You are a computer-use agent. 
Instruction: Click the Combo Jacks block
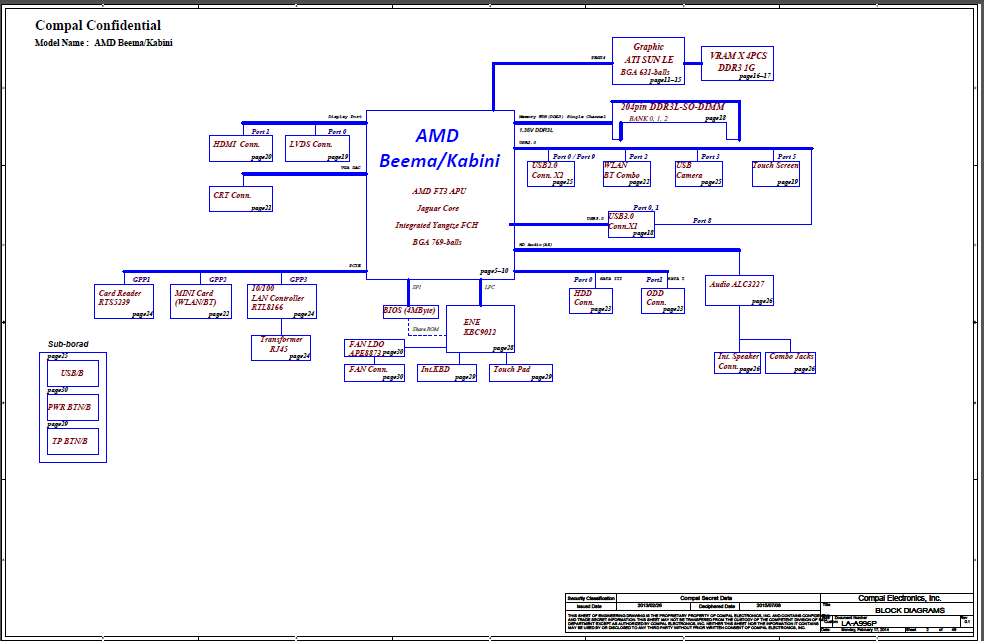pos(791,363)
